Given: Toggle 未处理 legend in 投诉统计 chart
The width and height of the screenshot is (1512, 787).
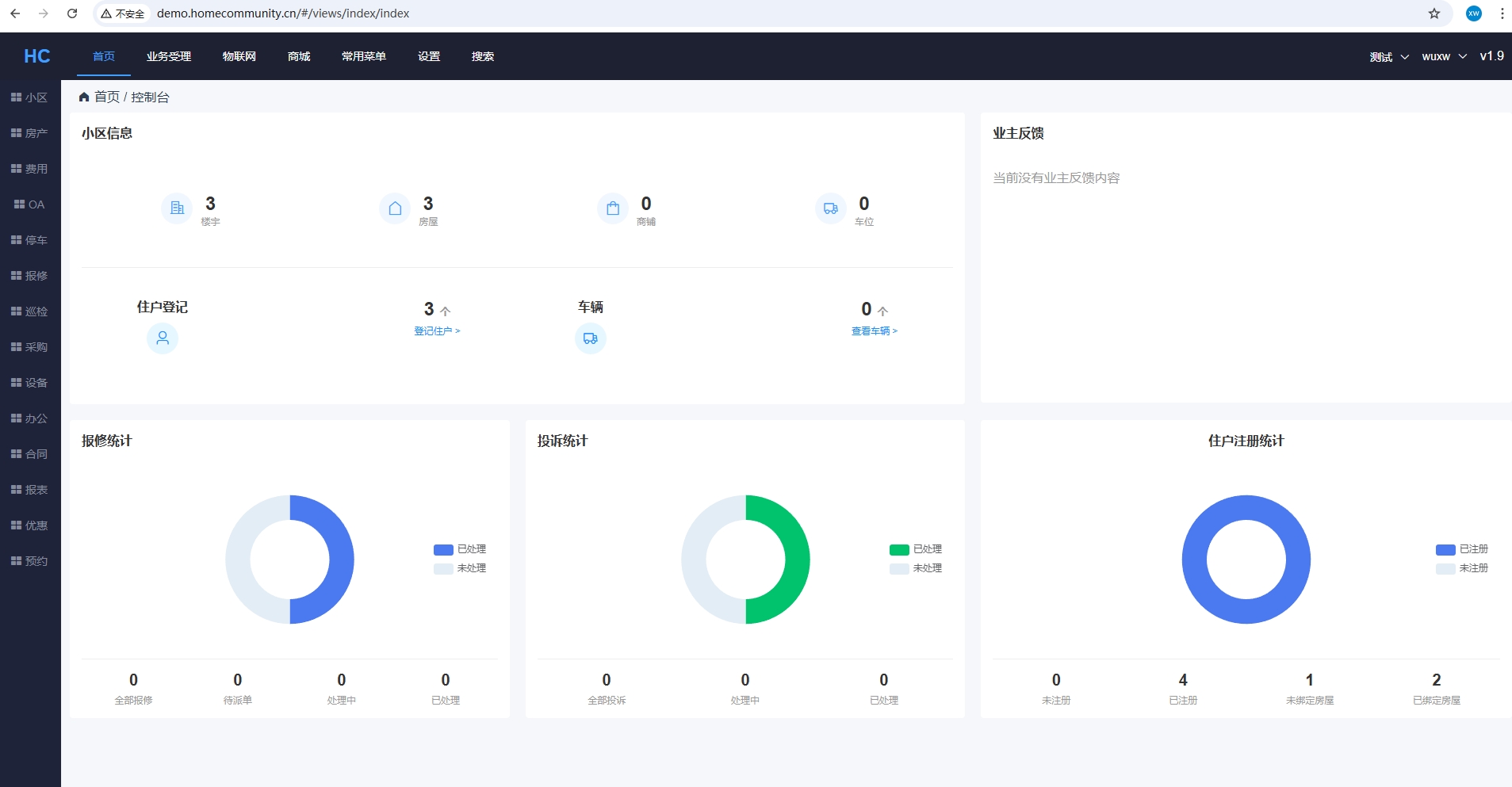Looking at the screenshot, I should tap(917, 568).
